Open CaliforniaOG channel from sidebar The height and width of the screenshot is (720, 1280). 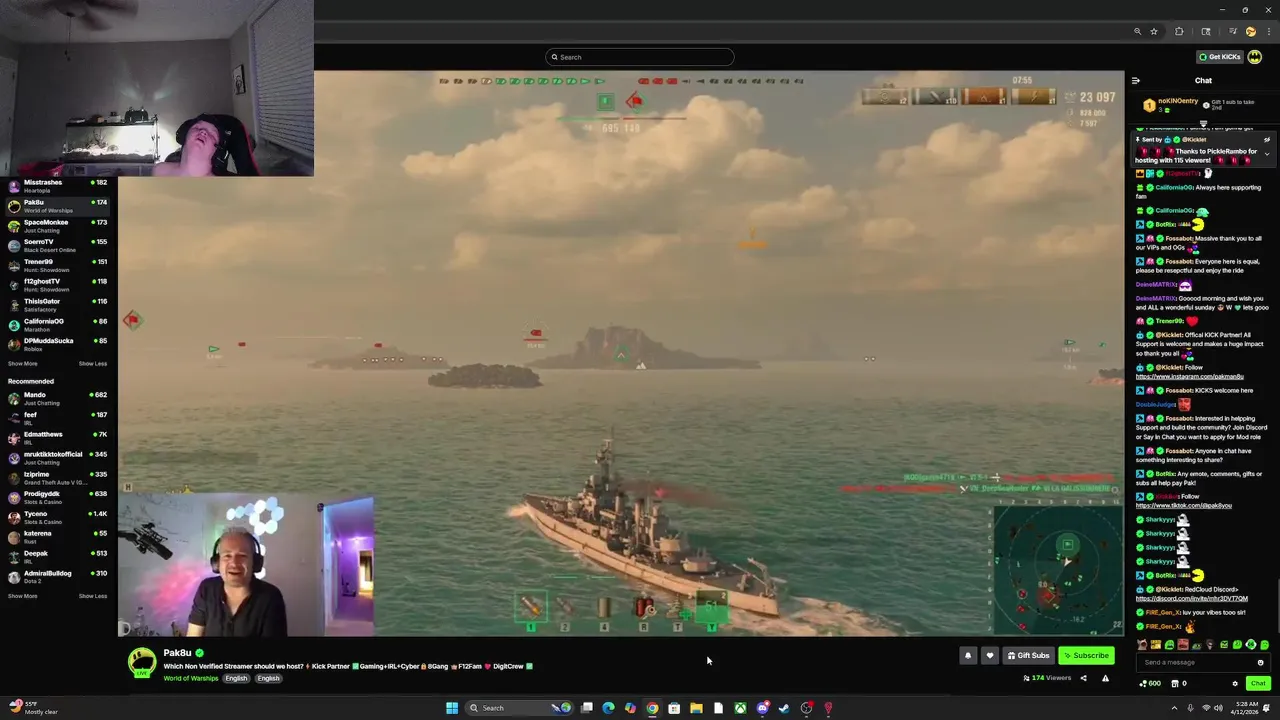pyautogui.click(x=58, y=325)
